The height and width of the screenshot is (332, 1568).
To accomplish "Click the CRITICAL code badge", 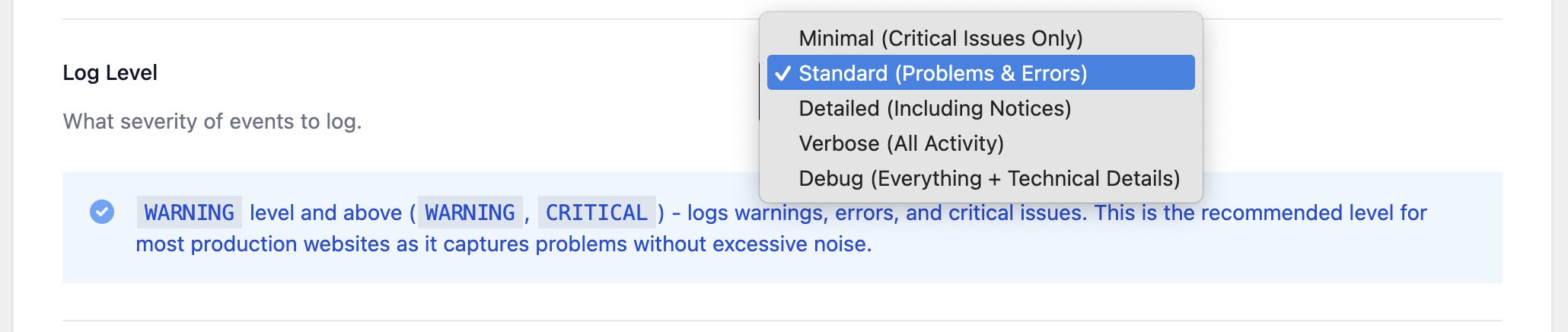I will pos(596,212).
